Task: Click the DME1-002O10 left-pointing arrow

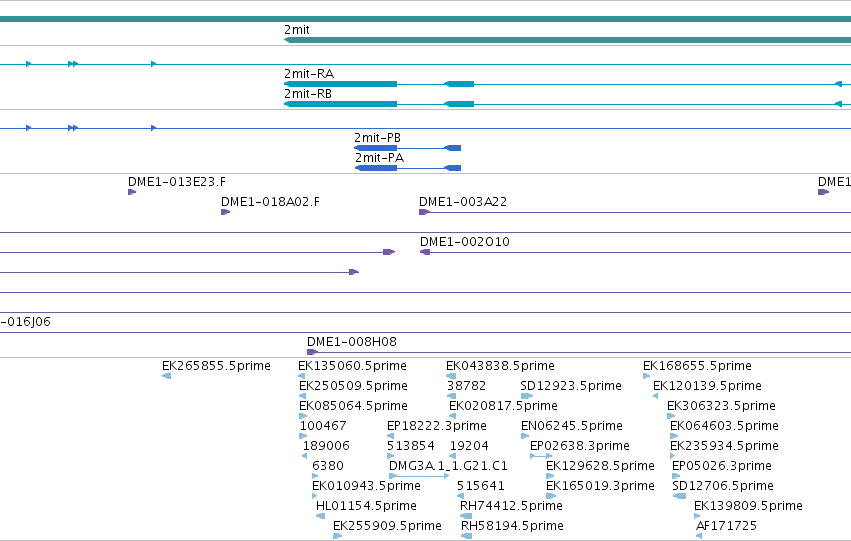Action: click(x=425, y=252)
